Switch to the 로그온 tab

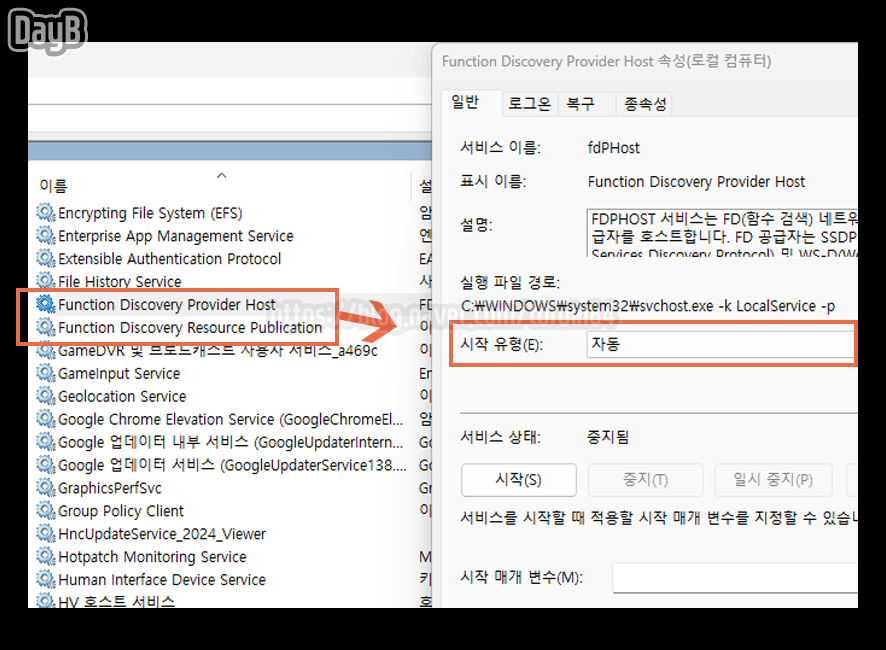(x=528, y=103)
